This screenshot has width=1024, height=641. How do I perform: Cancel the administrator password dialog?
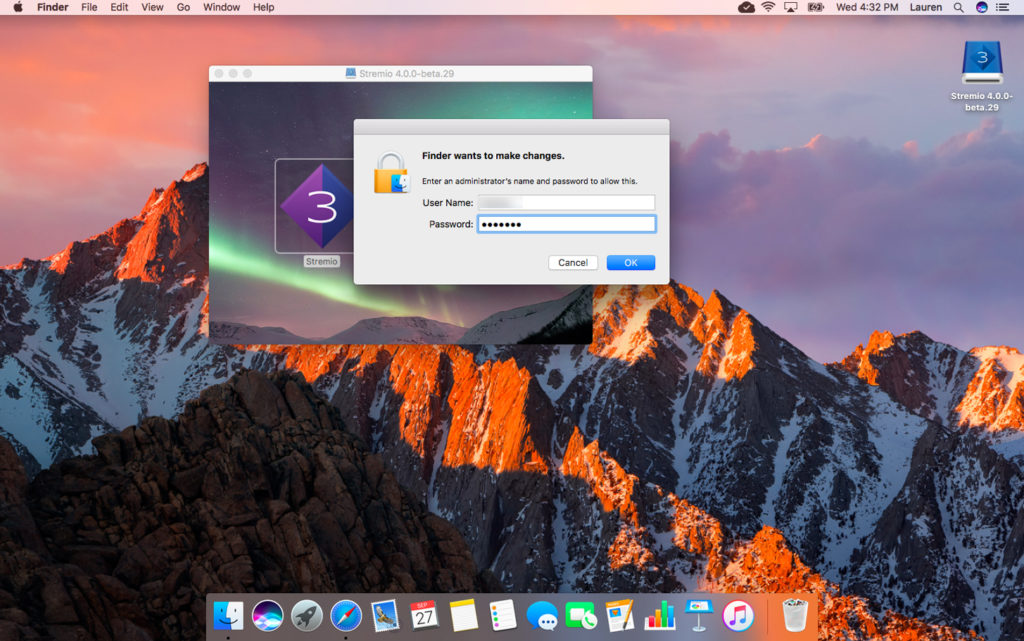click(573, 262)
